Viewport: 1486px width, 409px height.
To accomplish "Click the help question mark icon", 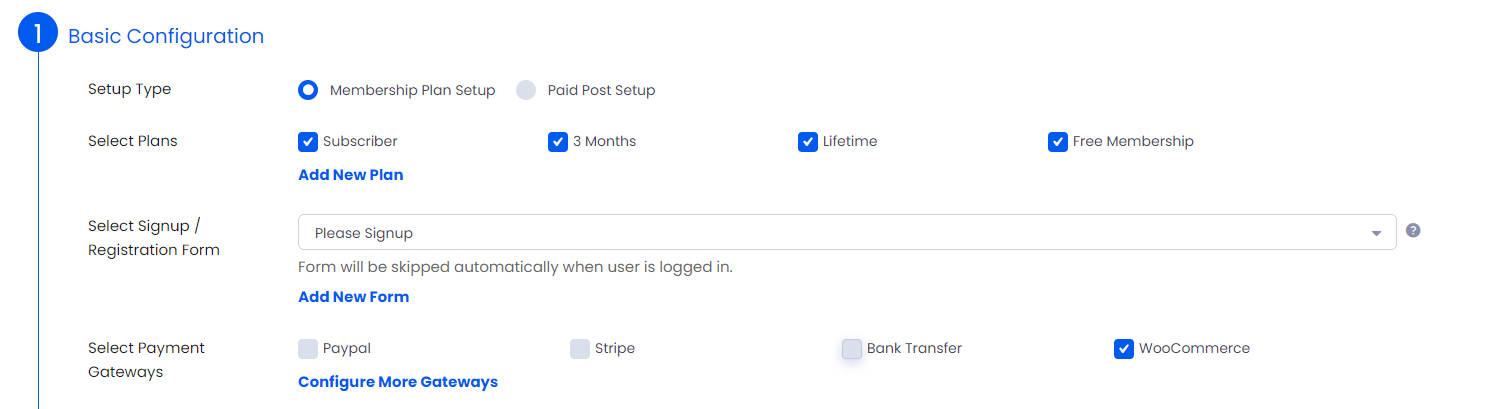I will click(x=1413, y=230).
